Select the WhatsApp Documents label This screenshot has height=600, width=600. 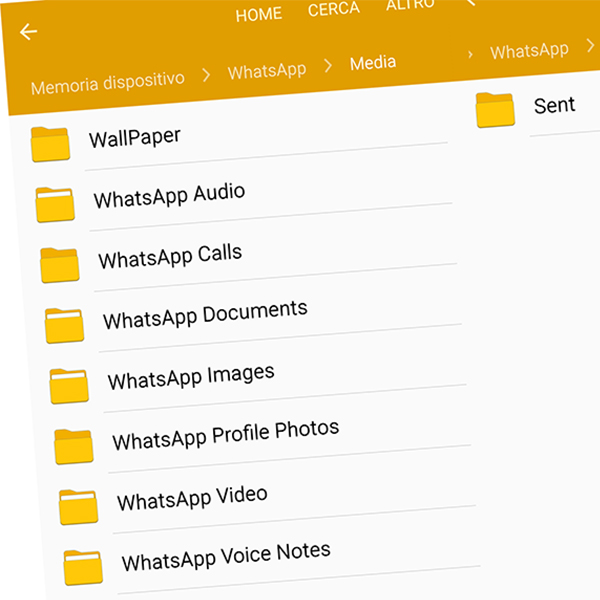[205, 315]
